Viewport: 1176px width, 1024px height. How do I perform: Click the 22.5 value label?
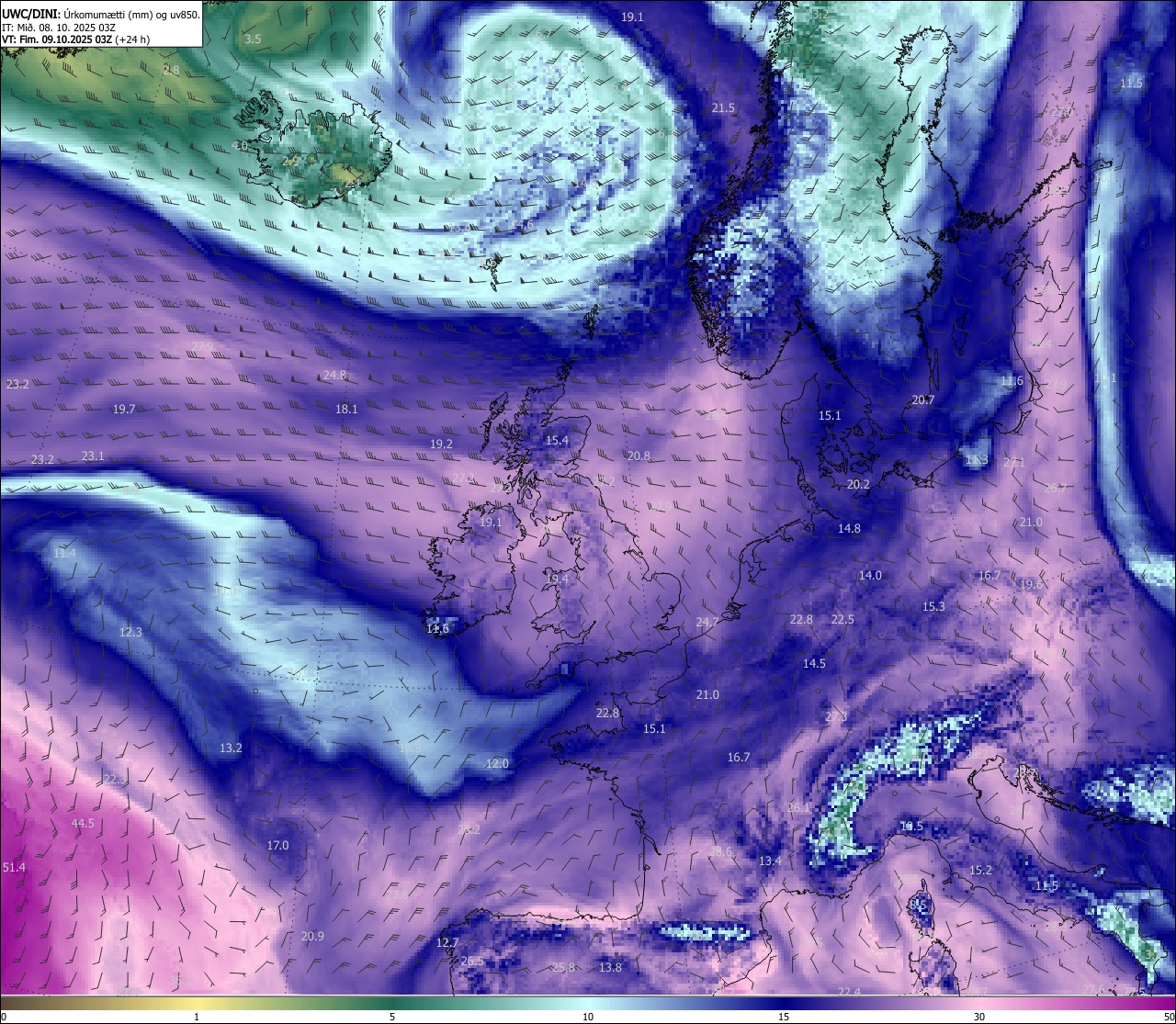click(842, 619)
